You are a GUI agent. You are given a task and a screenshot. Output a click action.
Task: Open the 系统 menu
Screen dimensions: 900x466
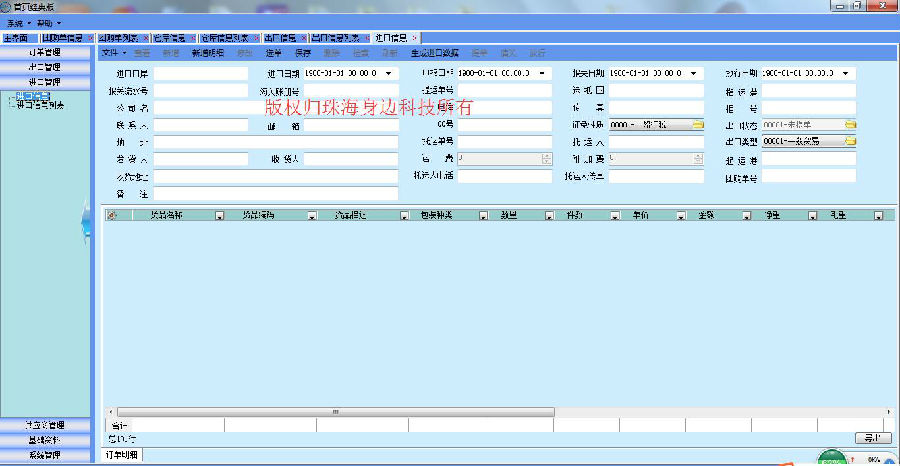(x=18, y=24)
